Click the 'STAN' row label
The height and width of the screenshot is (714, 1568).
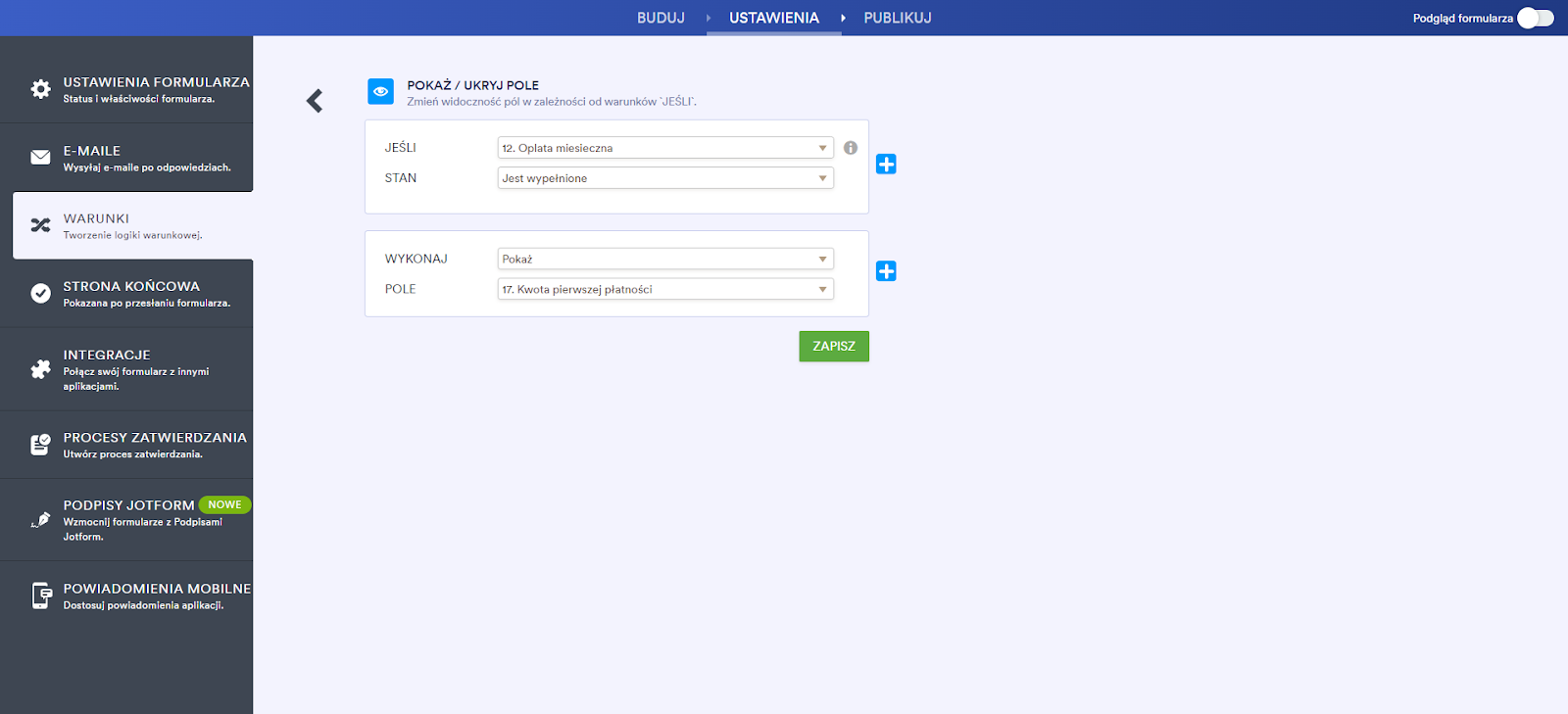pos(401,178)
